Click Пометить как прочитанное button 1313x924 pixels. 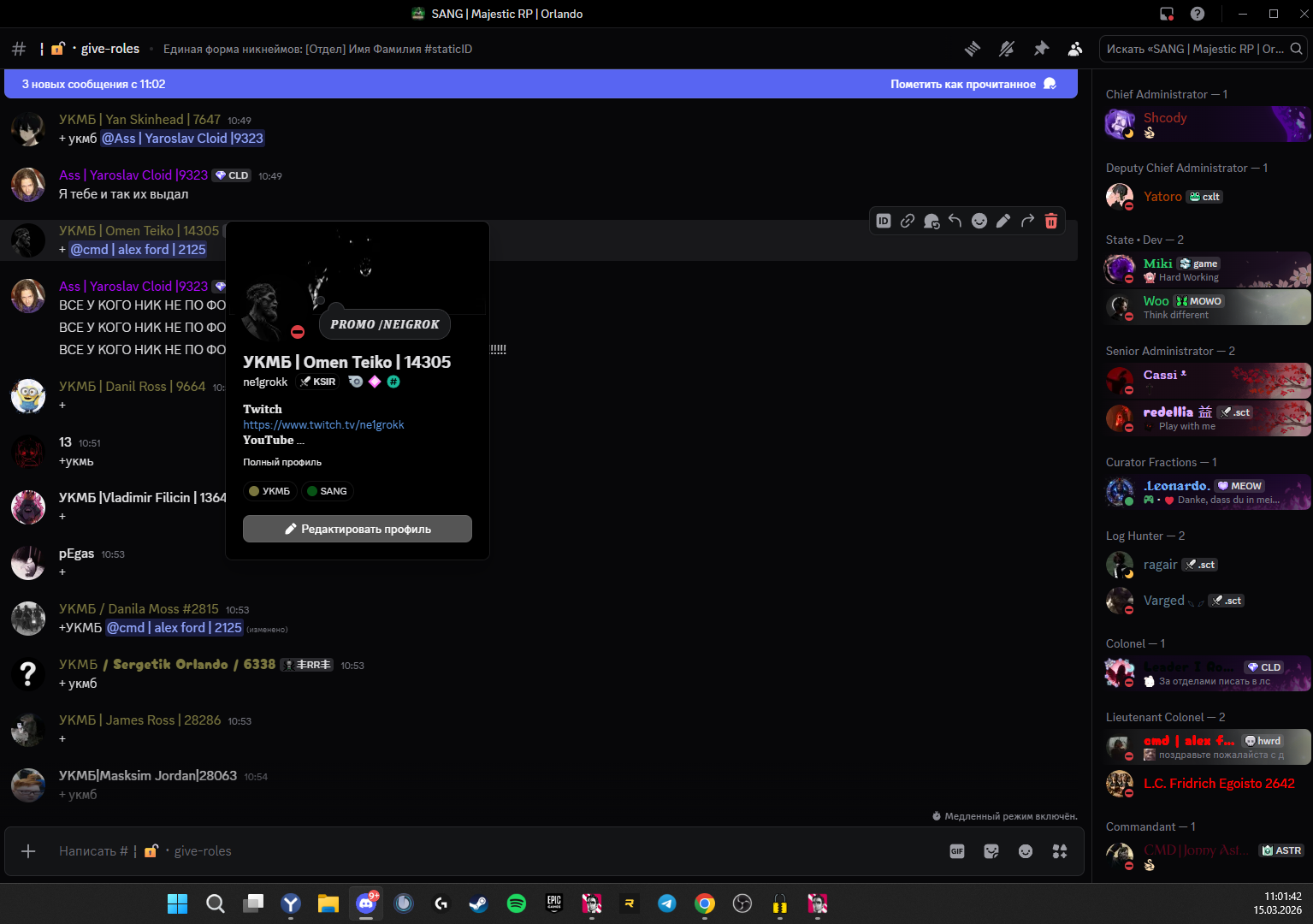(973, 84)
